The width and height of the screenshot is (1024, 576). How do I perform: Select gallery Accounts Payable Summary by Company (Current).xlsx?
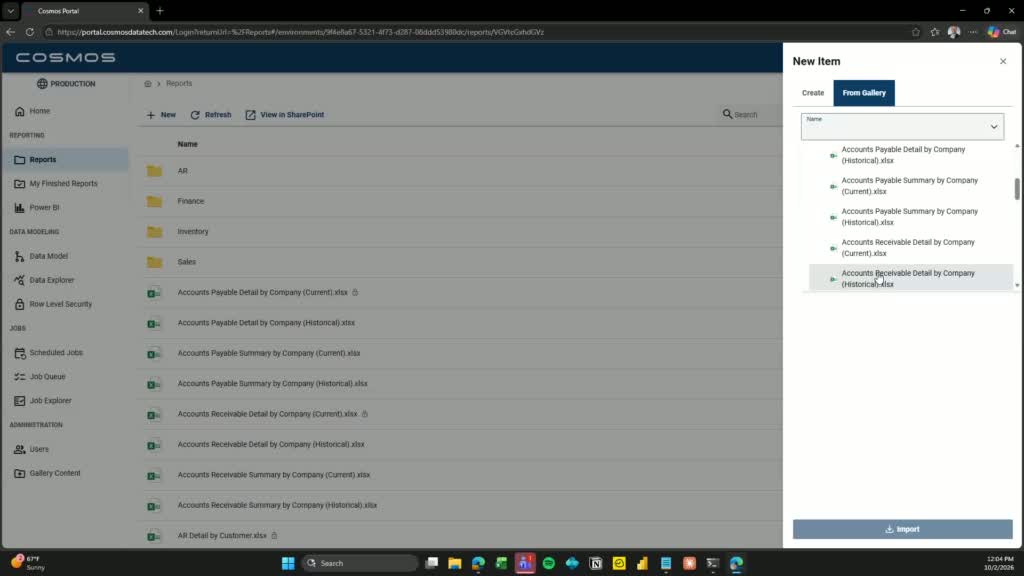pyautogui.click(x=910, y=186)
